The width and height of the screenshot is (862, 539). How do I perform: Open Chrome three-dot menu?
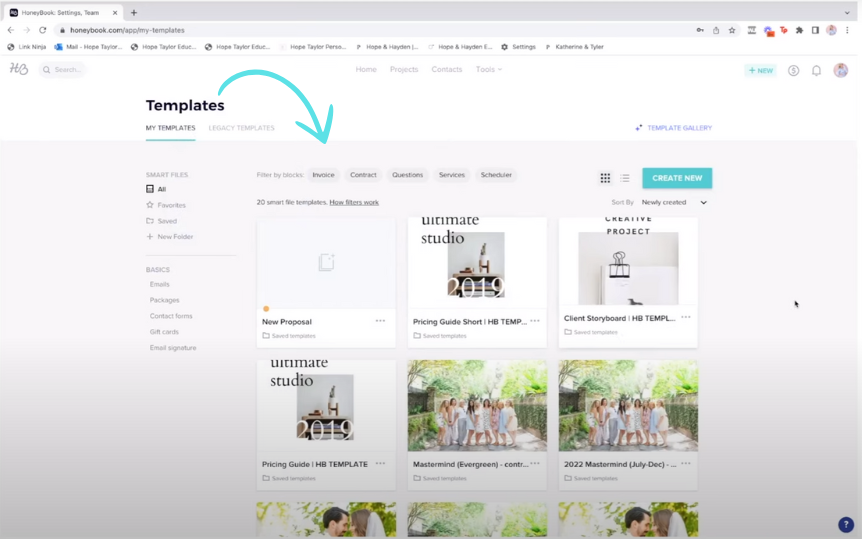click(847, 30)
